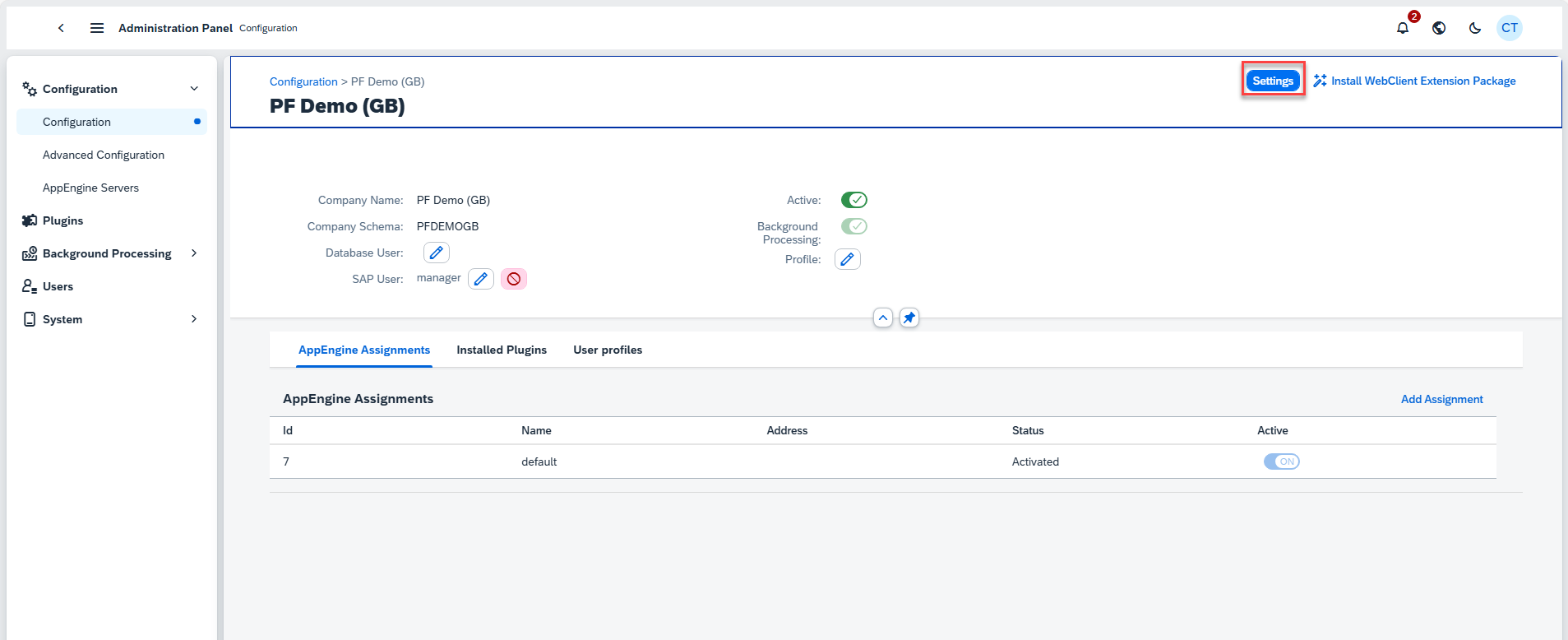Click the Address column header
The height and width of the screenshot is (640, 1568).
pyautogui.click(x=787, y=430)
